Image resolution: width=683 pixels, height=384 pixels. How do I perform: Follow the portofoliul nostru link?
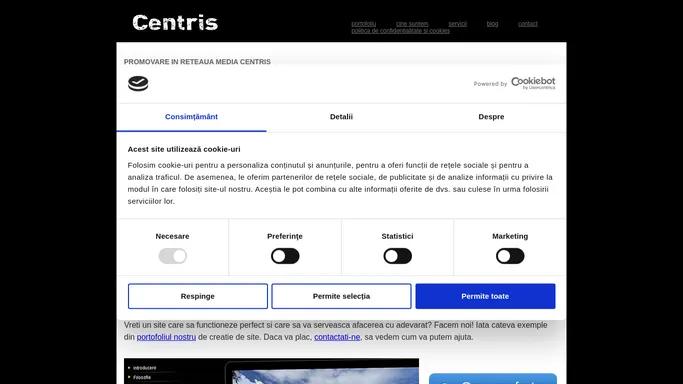(x=166, y=337)
